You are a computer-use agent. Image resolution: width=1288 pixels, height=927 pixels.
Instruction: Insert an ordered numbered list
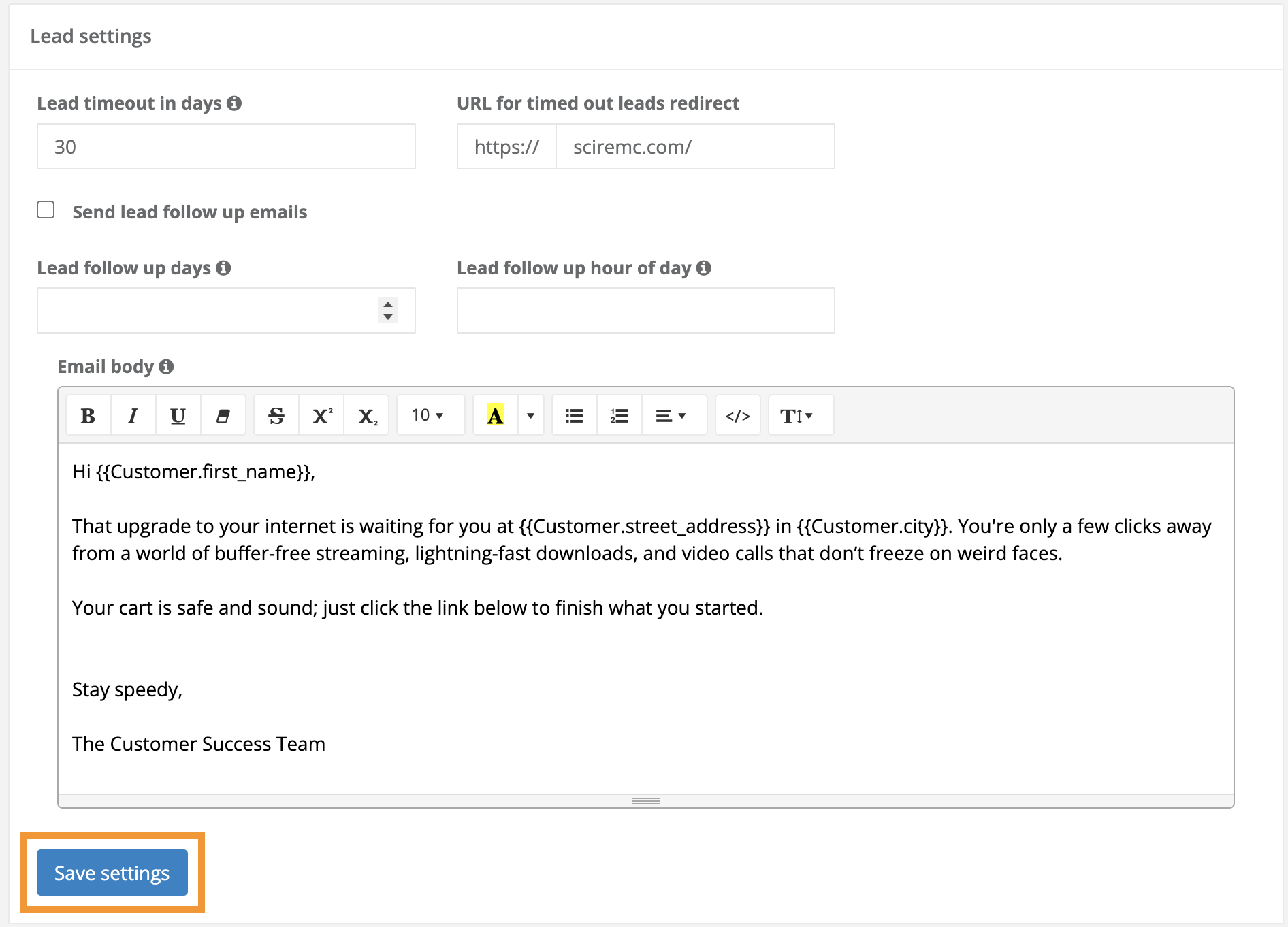coord(619,414)
